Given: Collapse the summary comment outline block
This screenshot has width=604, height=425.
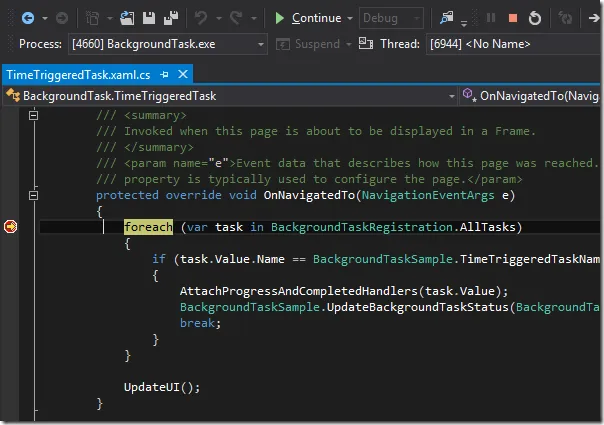Looking at the screenshot, I should coord(32,117).
